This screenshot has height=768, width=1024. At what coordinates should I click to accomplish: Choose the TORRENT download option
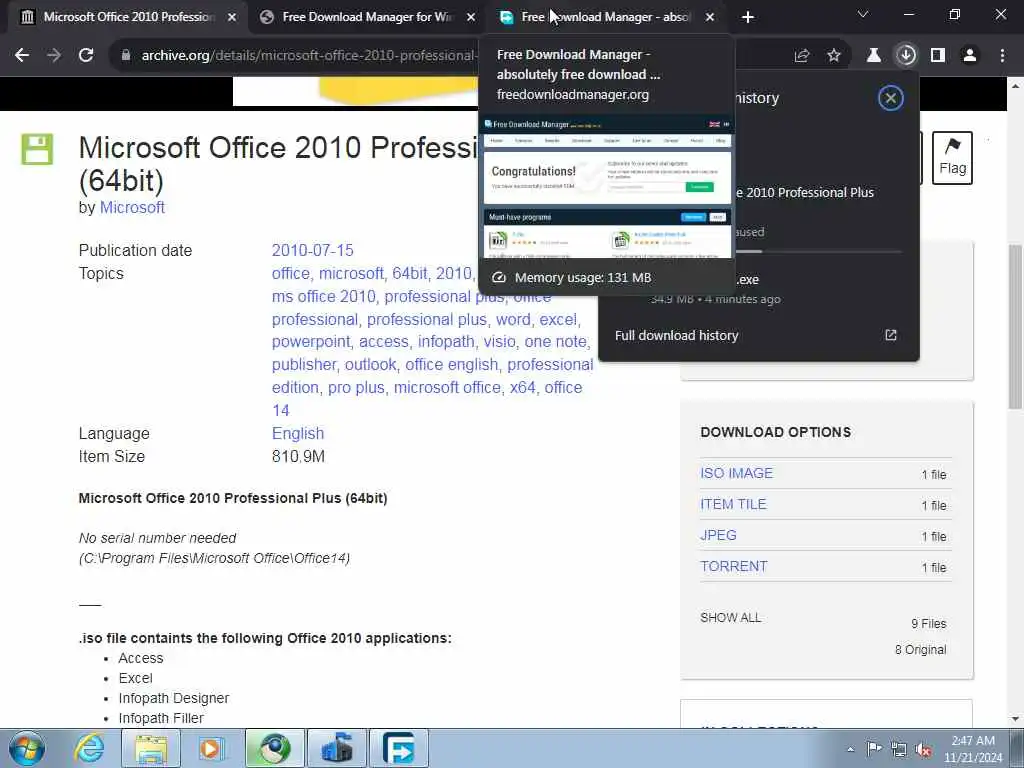[x=733, y=566]
